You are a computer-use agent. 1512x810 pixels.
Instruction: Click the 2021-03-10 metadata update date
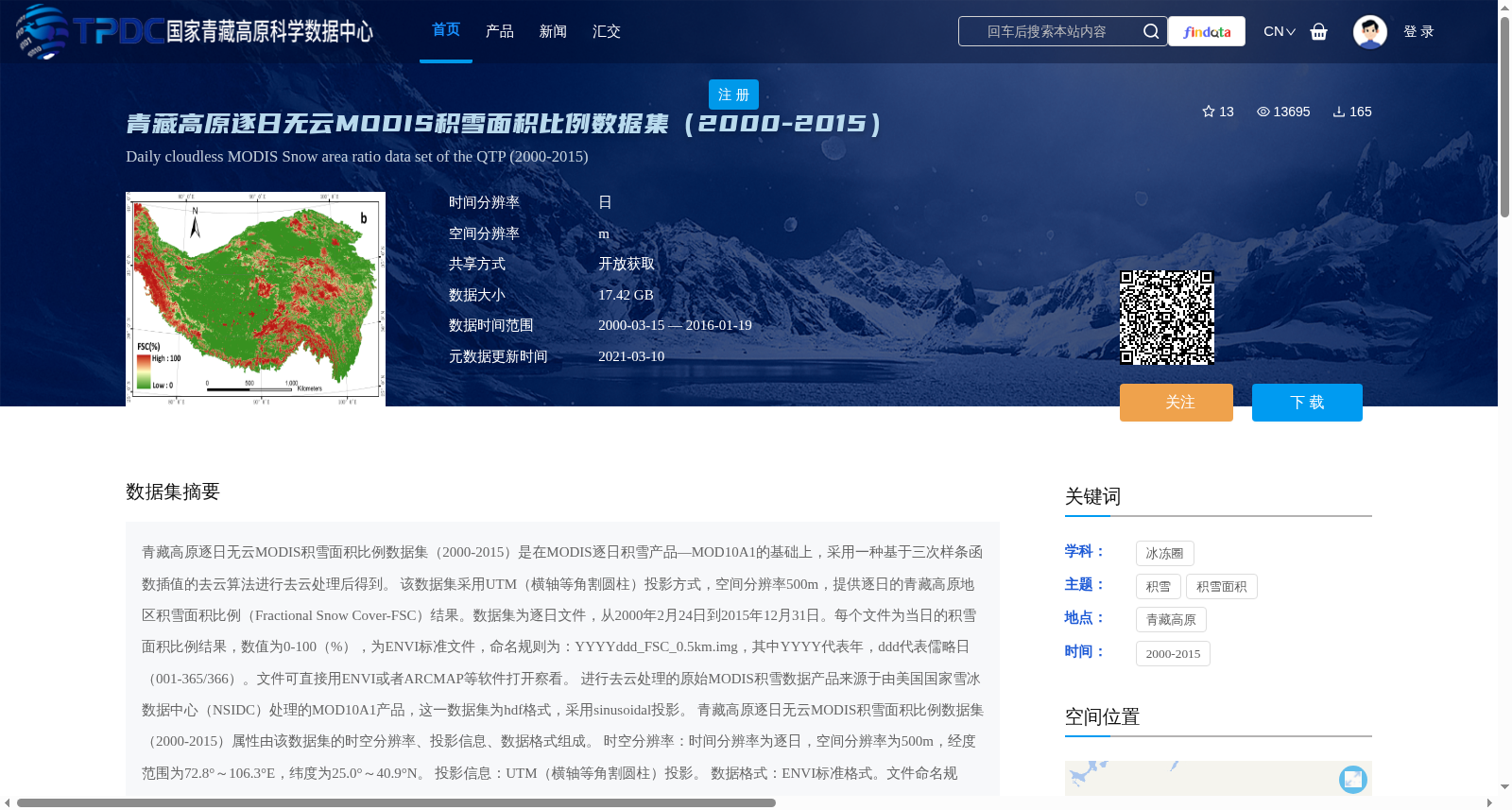click(631, 356)
